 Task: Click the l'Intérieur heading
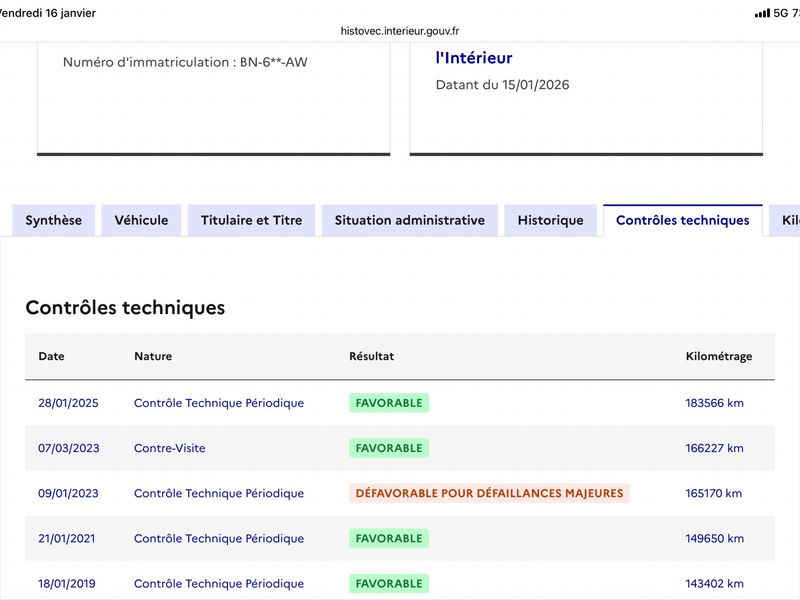(x=473, y=58)
